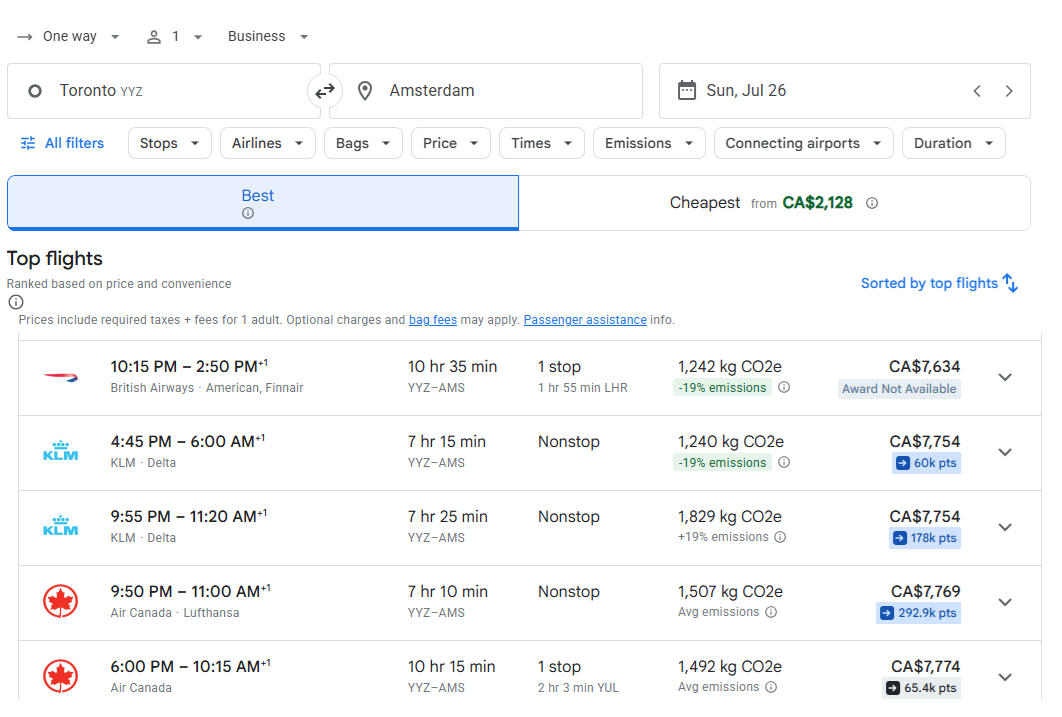Click KLM logo on 9:55 PM flight

(61, 526)
